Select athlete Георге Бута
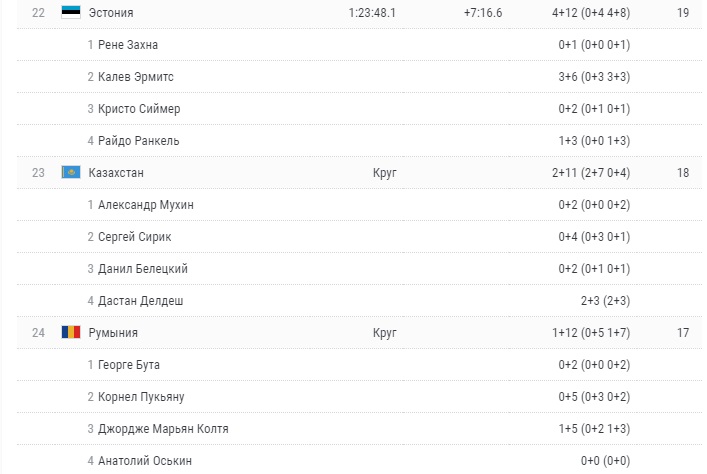Image resolution: width=707 pixels, height=474 pixels. [x=129, y=365]
